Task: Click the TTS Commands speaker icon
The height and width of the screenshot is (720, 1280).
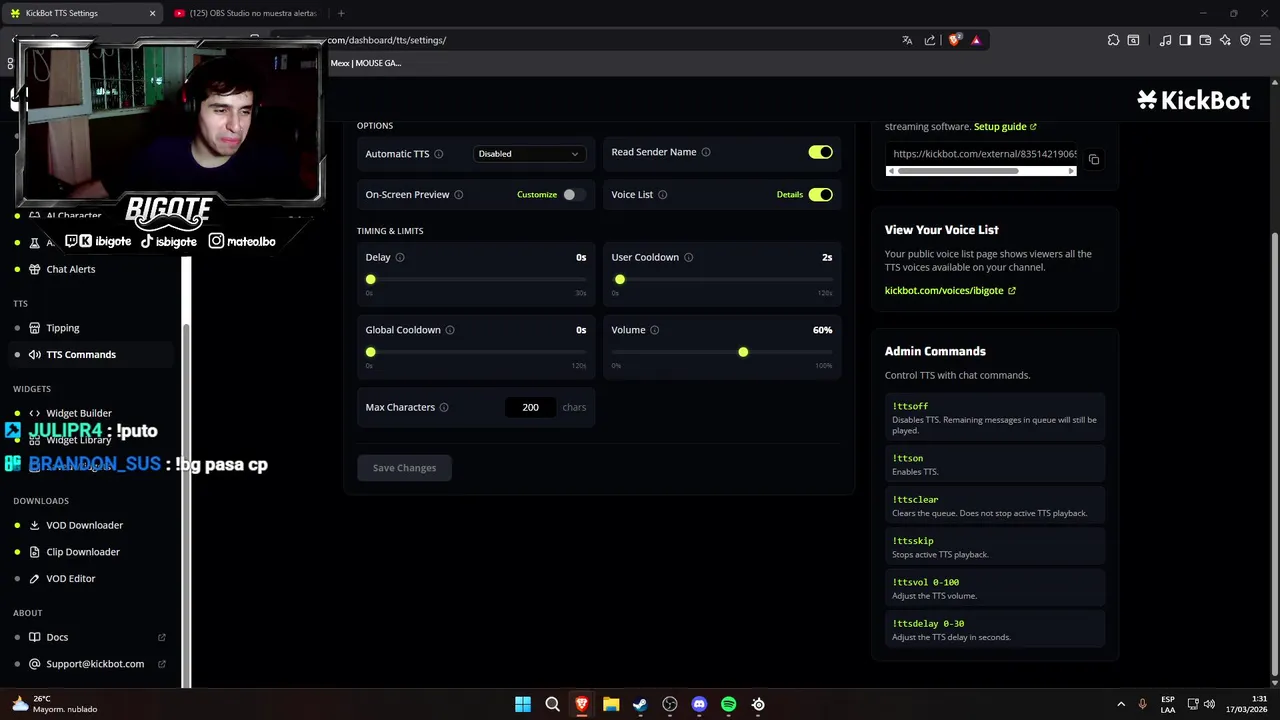Action: pos(35,354)
